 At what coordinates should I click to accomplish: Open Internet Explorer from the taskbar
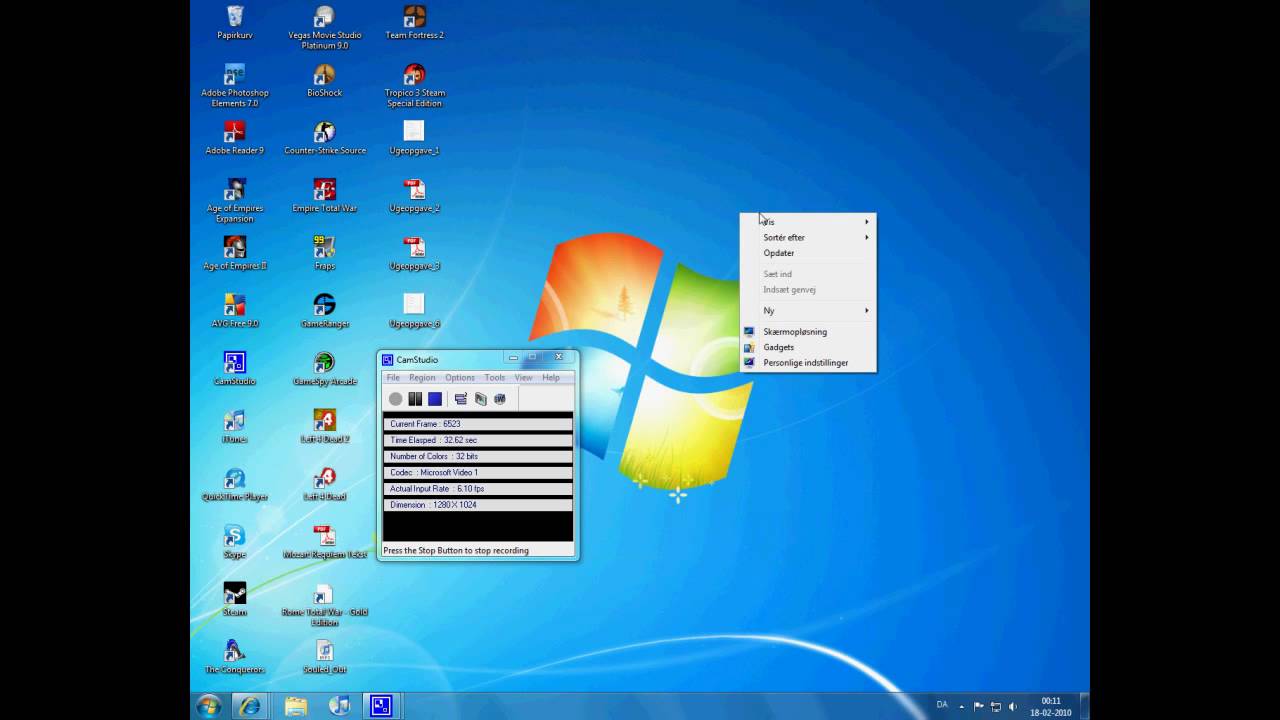(250, 706)
